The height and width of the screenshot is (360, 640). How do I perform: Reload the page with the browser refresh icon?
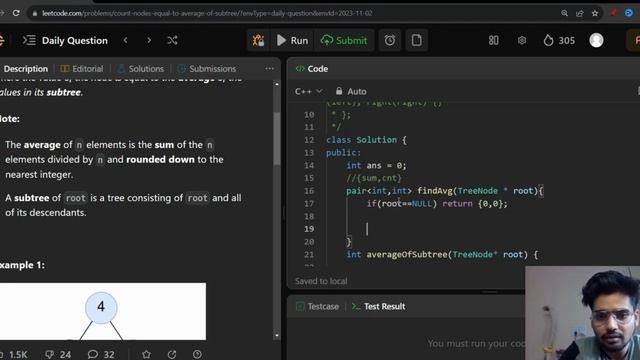pos(16,13)
